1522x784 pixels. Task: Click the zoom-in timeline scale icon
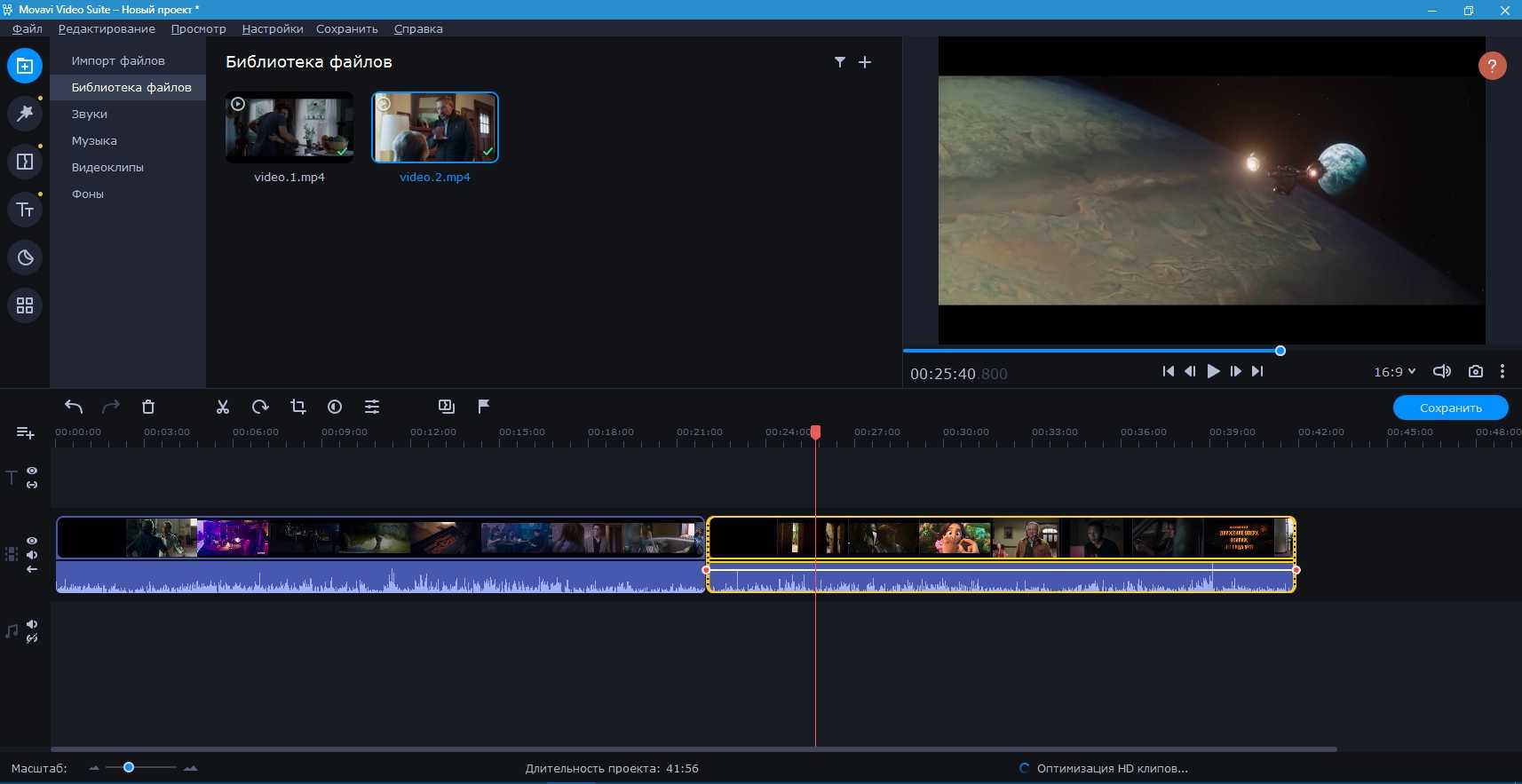pyautogui.click(x=190, y=768)
